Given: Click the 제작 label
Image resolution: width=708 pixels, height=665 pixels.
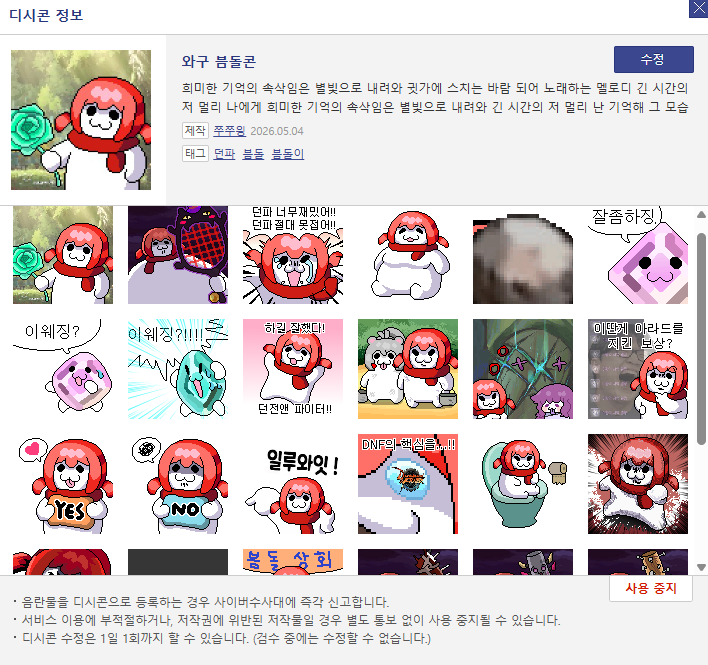Looking at the screenshot, I should (195, 130).
